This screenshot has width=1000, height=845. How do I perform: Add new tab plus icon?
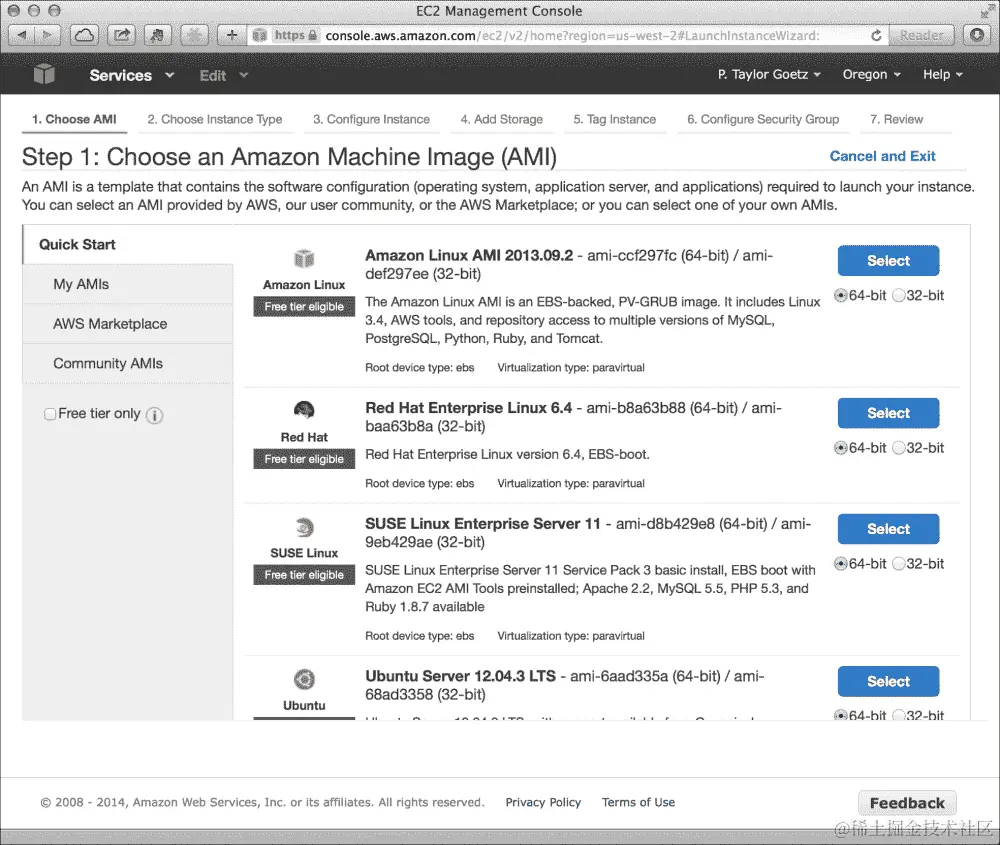pos(232,35)
